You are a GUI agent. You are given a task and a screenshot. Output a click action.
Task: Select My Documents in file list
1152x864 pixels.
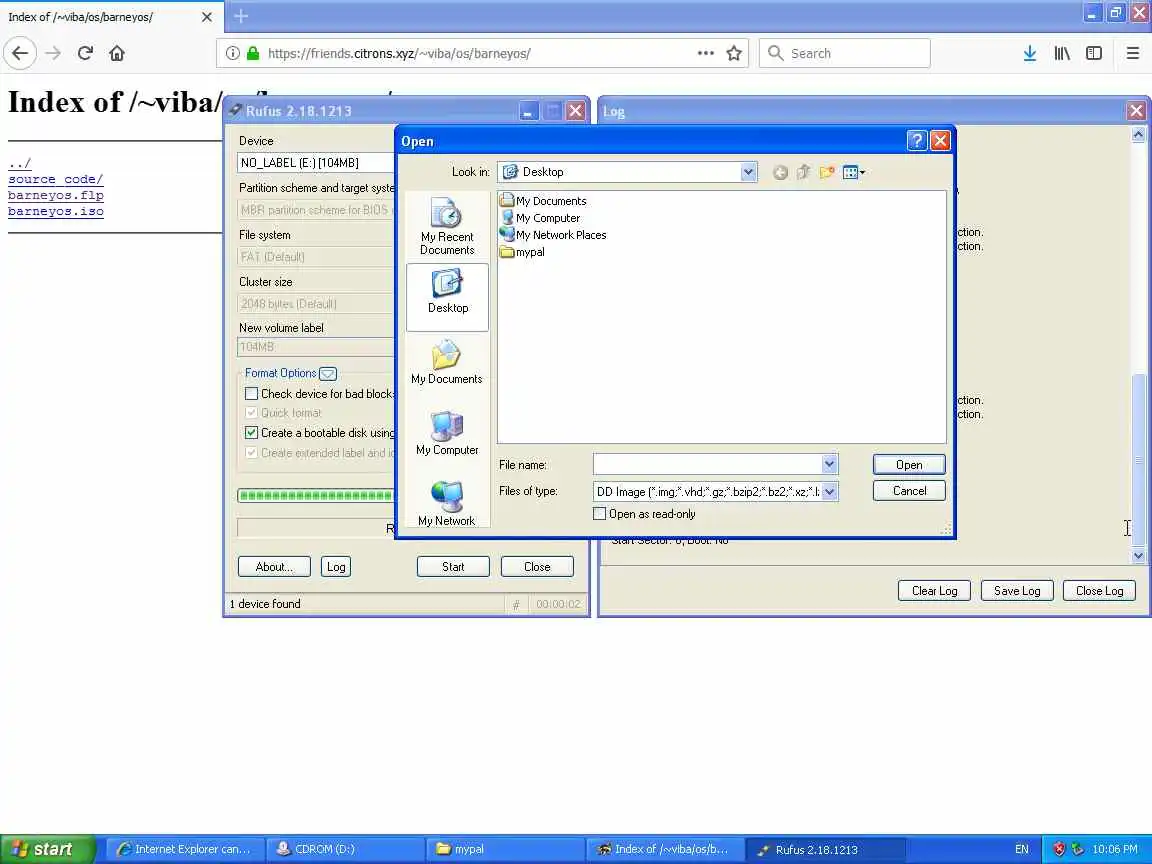[x=543, y=201]
